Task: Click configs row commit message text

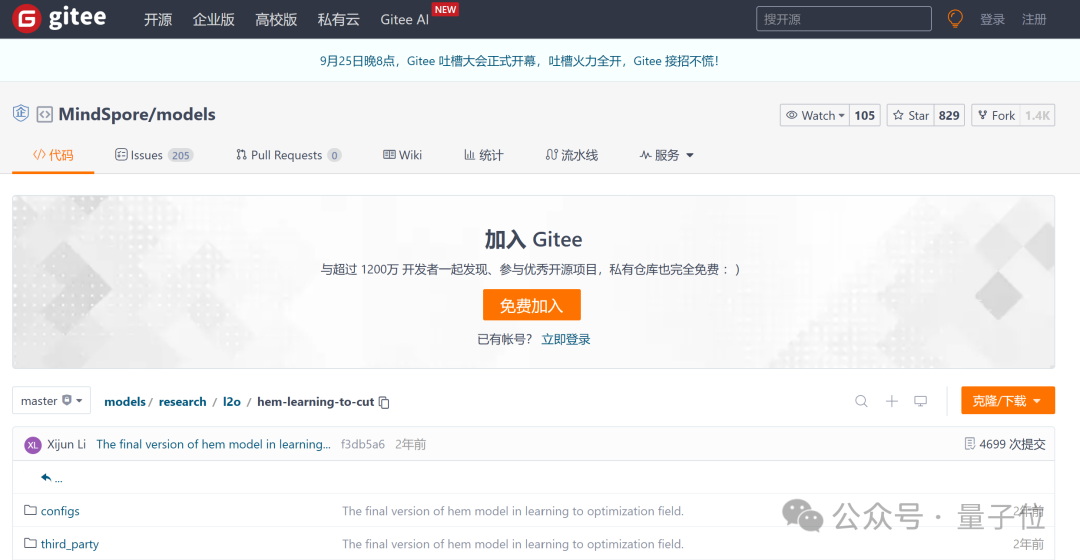Action: pyautogui.click(x=512, y=511)
